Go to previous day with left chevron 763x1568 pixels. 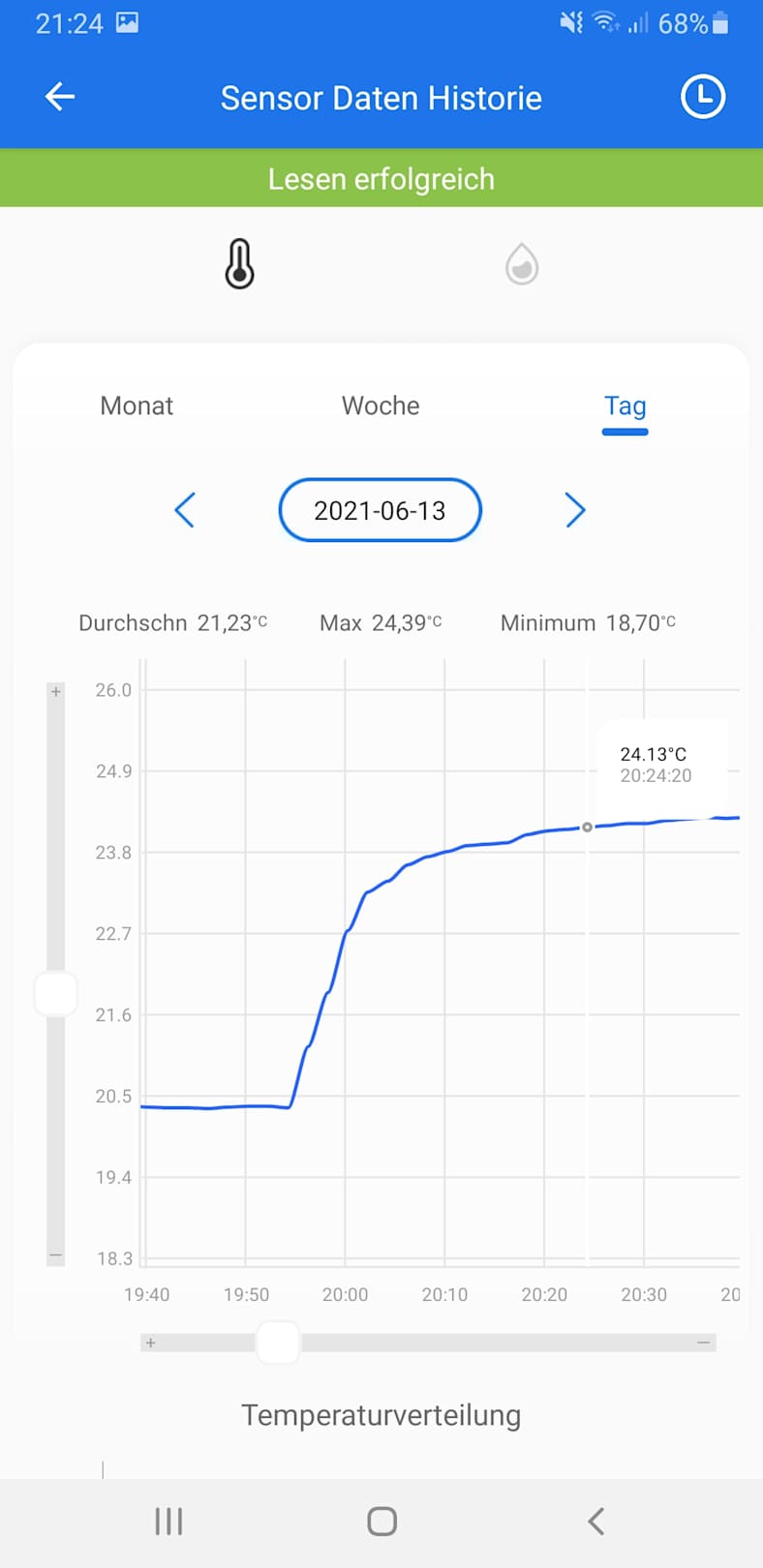(x=185, y=510)
